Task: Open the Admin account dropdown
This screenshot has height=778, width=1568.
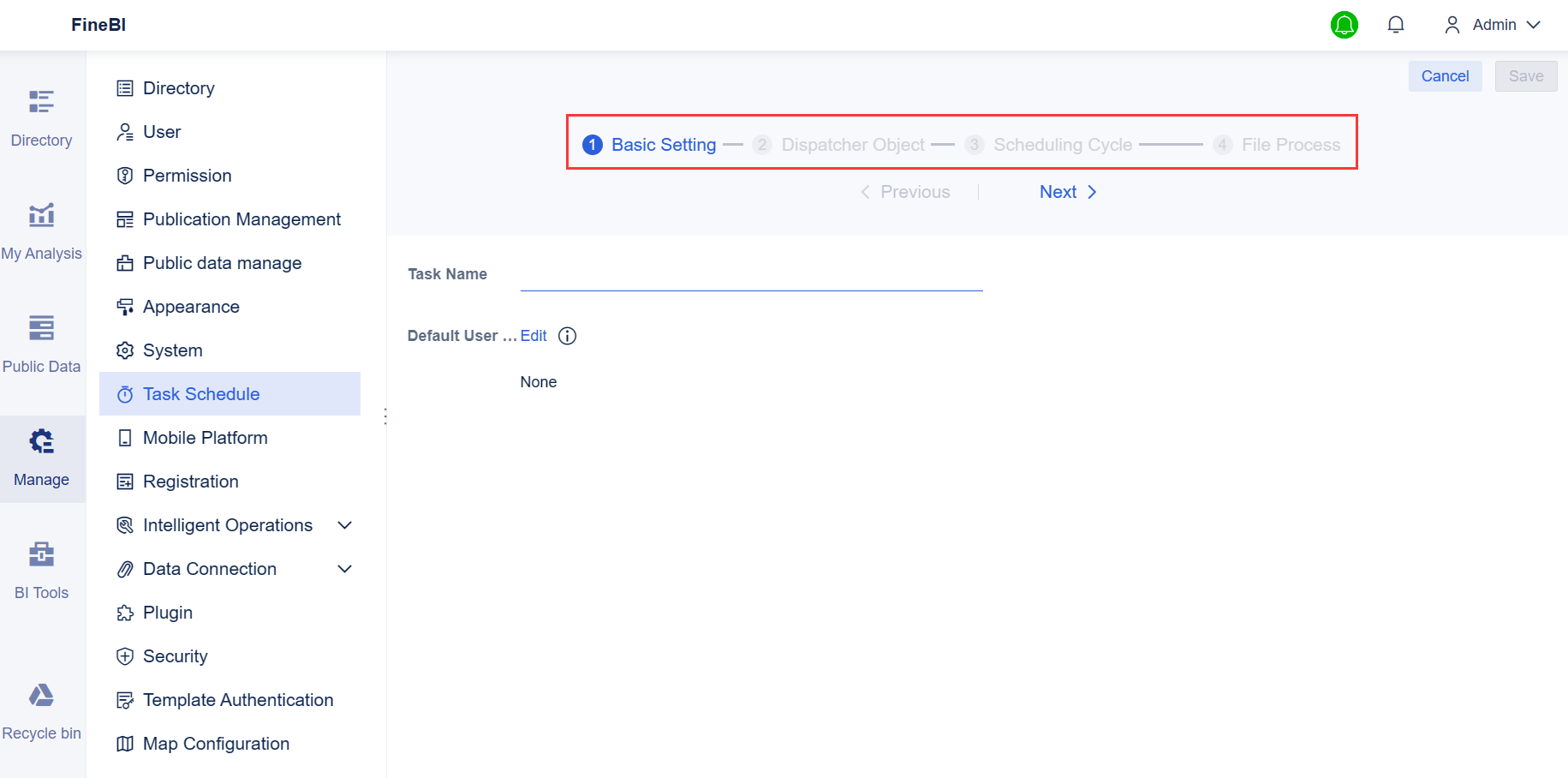Action: pyautogui.click(x=1493, y=25)
